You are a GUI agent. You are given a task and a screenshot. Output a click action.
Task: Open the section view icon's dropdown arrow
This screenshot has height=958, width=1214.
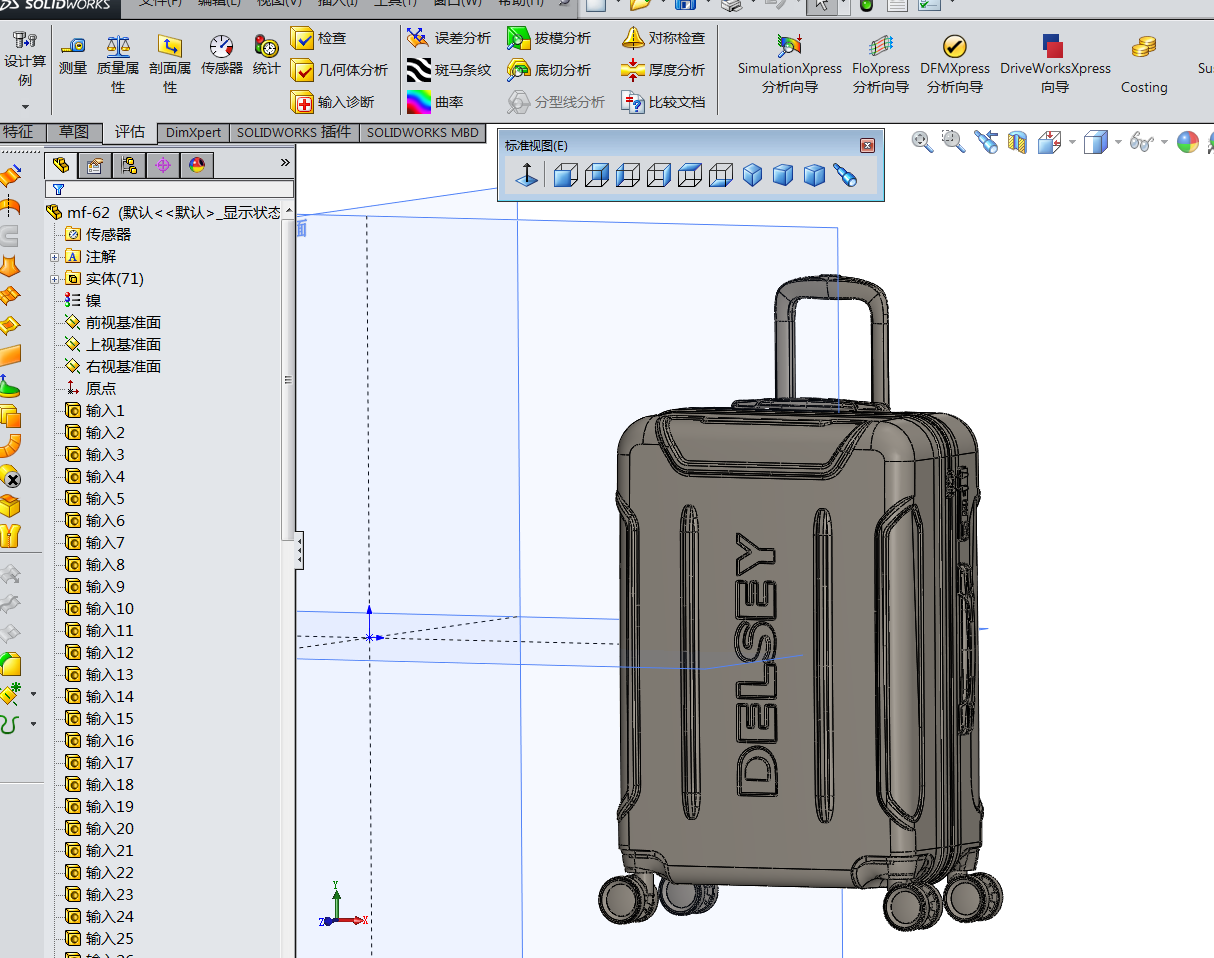[1071, 142]
